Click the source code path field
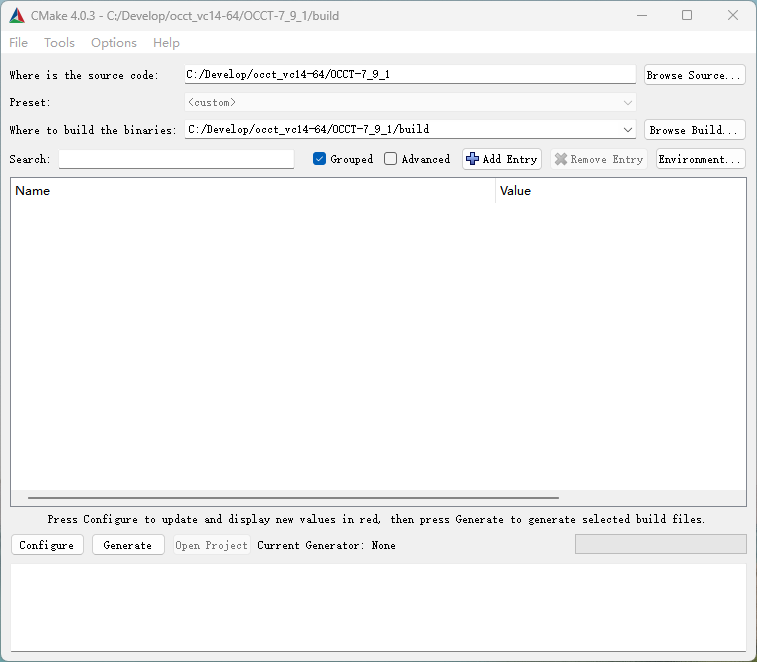 (x=410, y=74)
